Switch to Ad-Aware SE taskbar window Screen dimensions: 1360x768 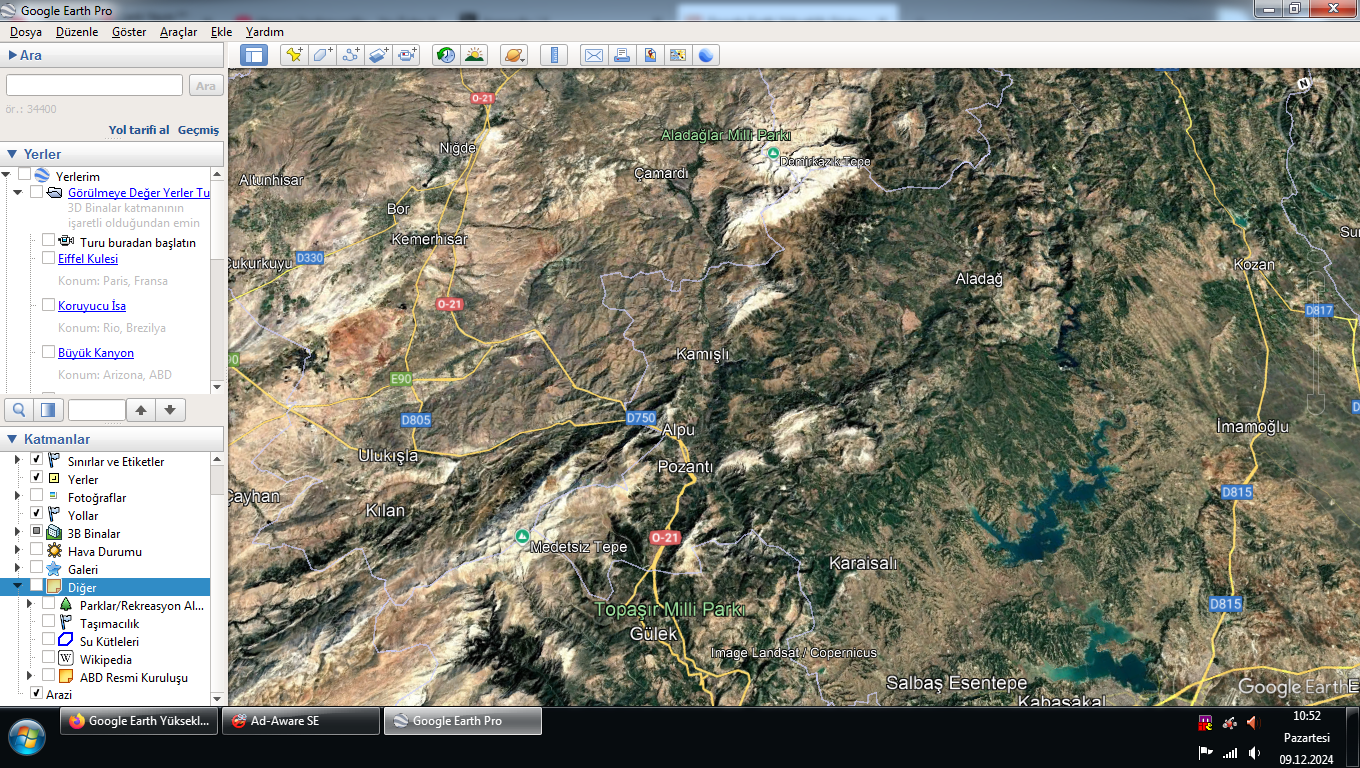[x=301, y=721]
